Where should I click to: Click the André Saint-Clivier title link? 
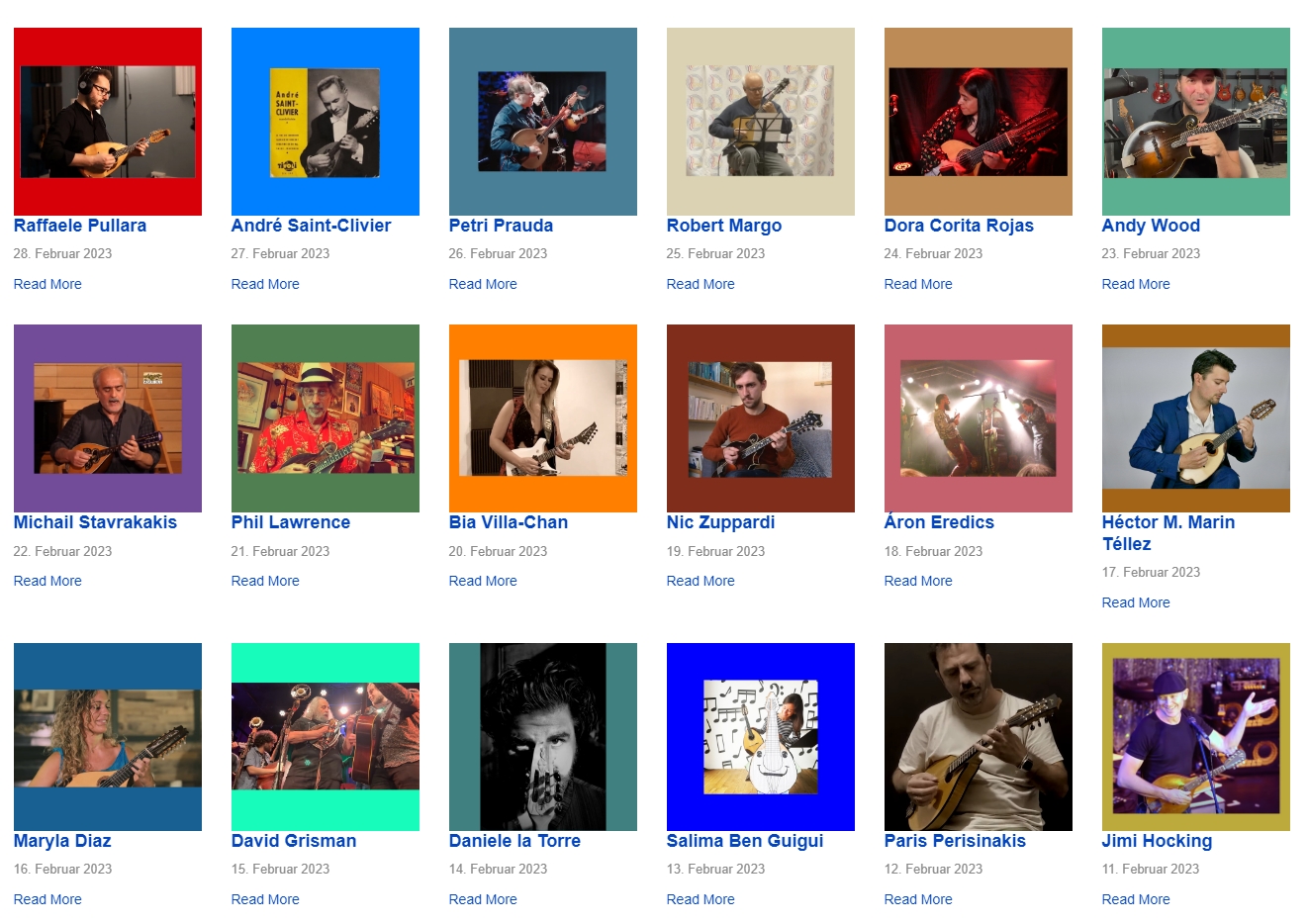311,226
